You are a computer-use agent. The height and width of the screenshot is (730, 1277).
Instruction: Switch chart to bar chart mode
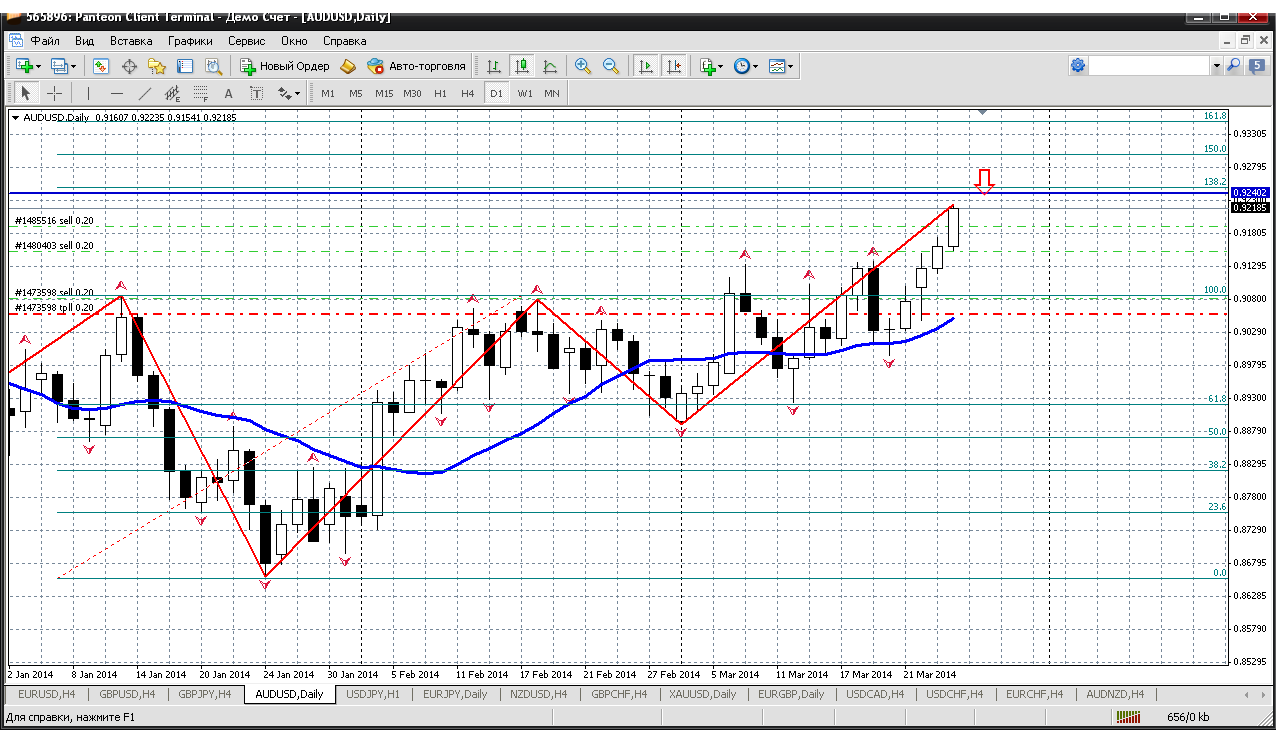pos(494,66)
